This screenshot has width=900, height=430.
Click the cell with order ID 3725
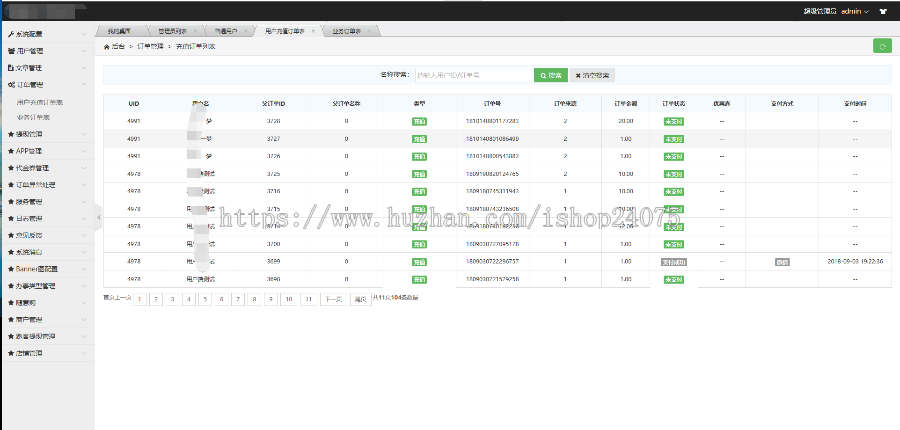(x=273, y=173)
